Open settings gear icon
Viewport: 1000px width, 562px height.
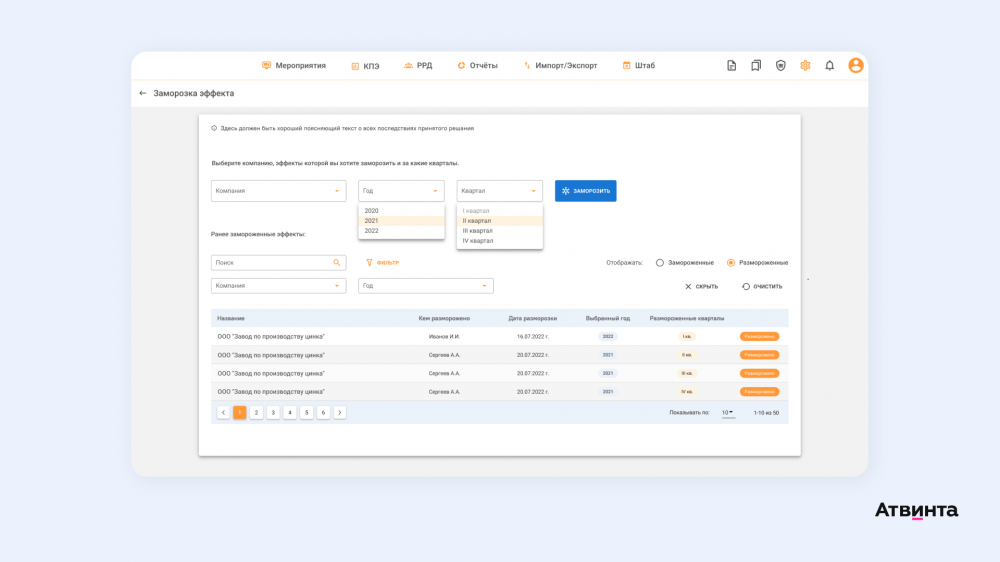click(805, 66)
